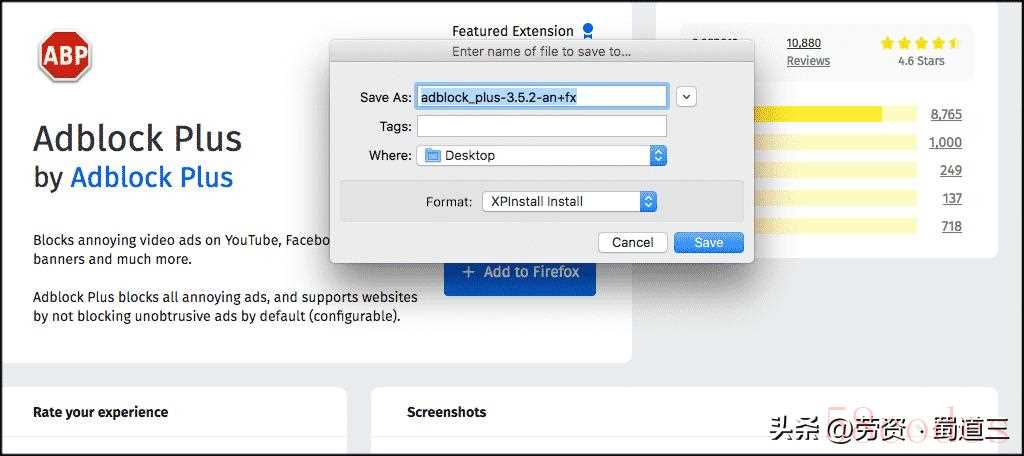
Task: Click the Add to Firefox button
Action: click(x=520, y=272)
